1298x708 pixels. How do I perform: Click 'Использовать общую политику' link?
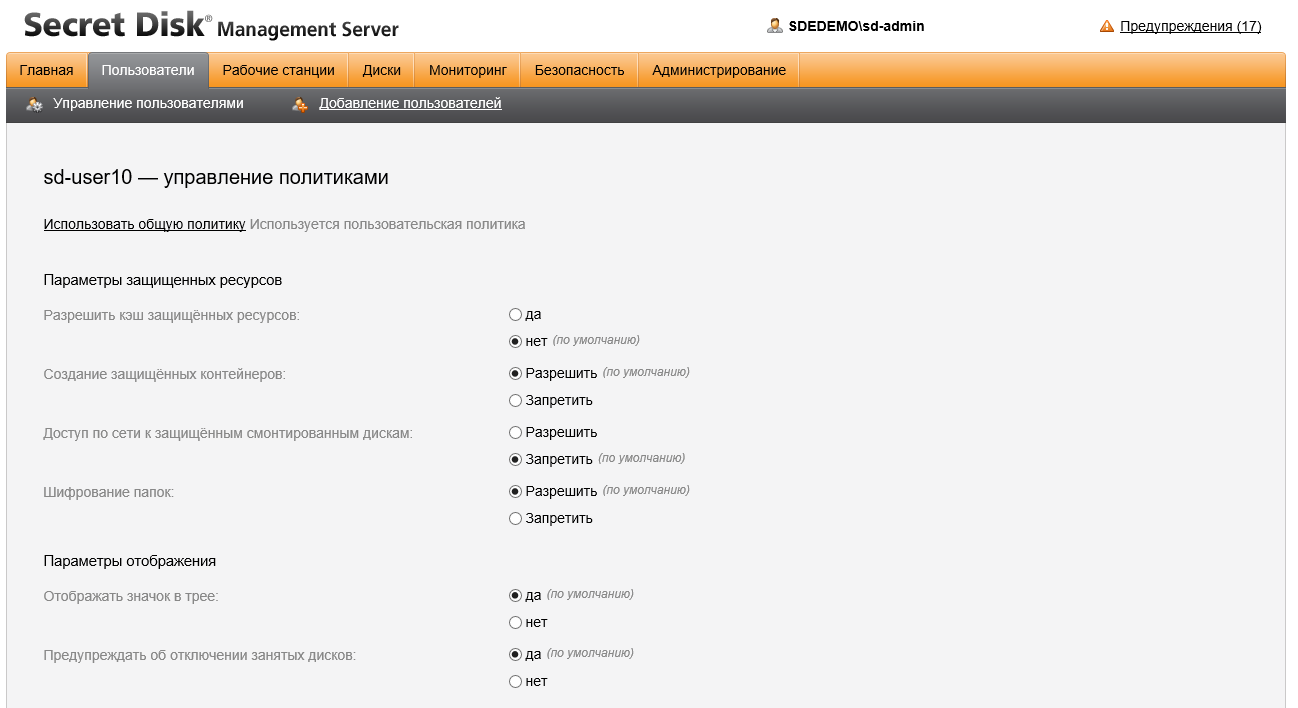144,224
